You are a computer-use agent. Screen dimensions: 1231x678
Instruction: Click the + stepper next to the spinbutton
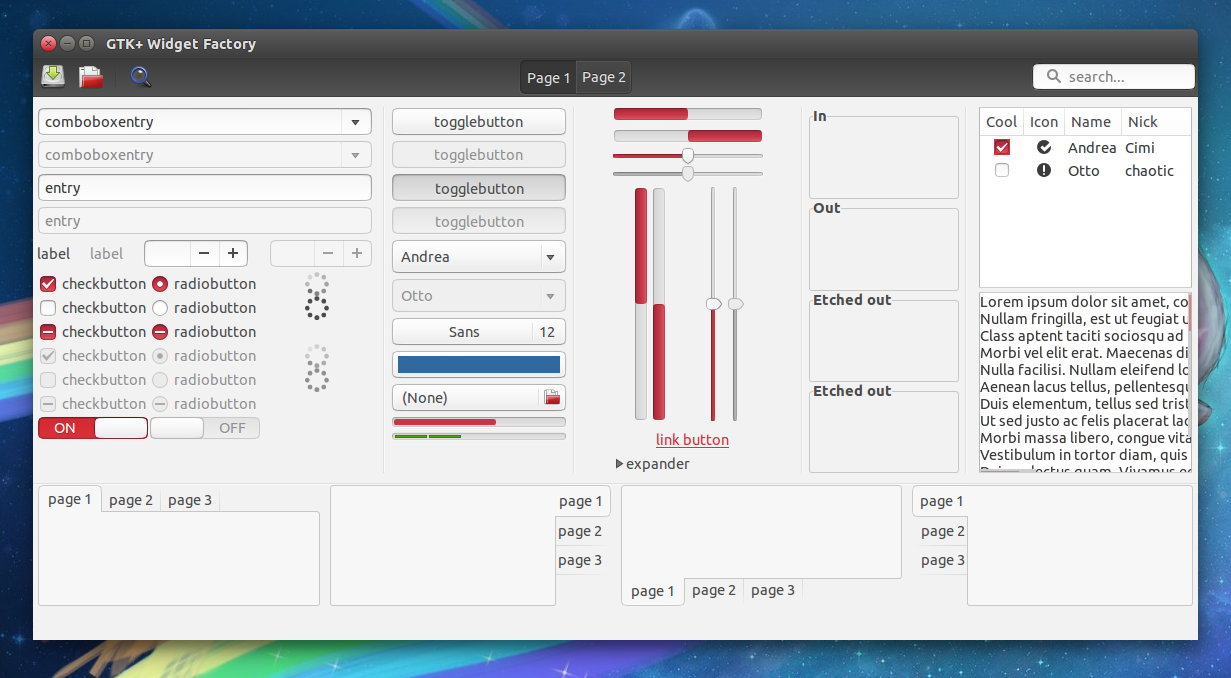(x=232, y=253)
